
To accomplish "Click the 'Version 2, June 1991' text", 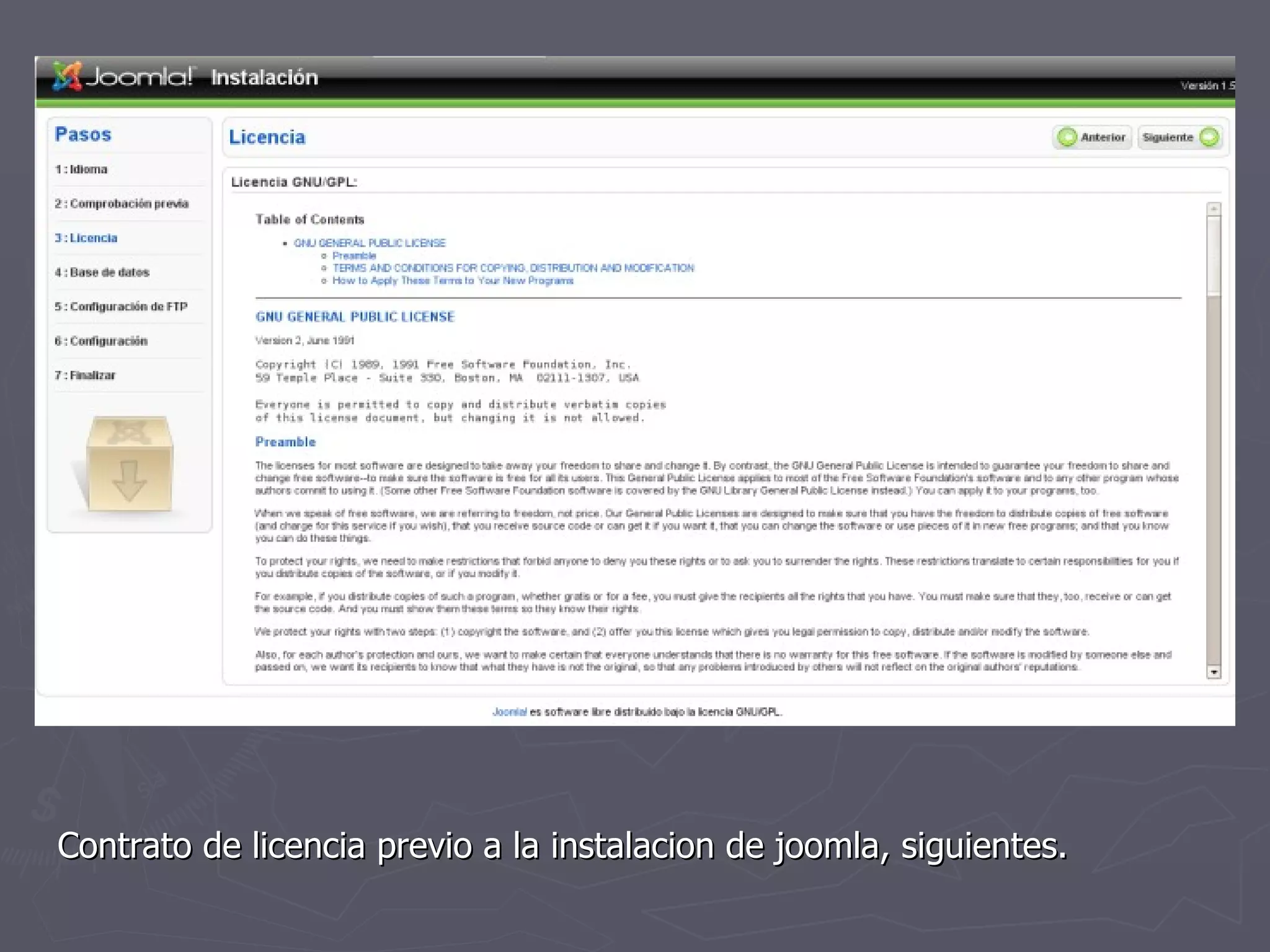I will click(304, 340).
